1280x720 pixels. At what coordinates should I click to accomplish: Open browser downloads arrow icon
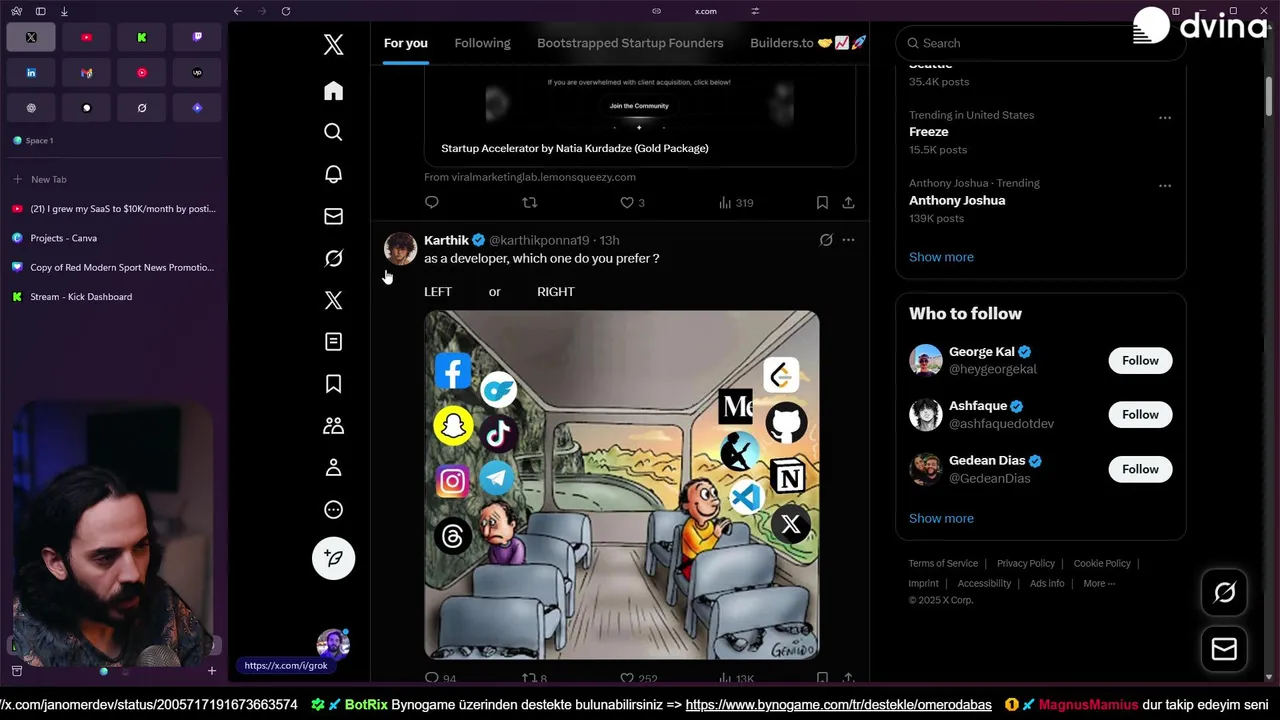(64, 11)
